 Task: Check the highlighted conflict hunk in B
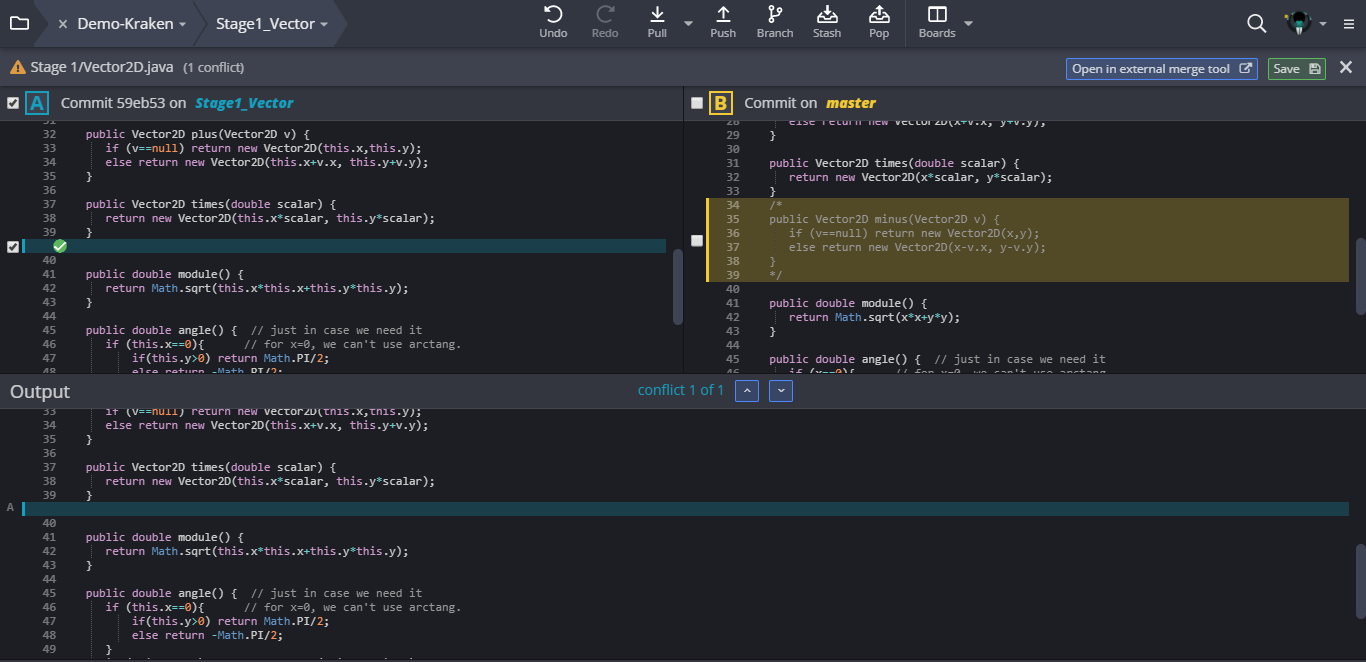697,241
